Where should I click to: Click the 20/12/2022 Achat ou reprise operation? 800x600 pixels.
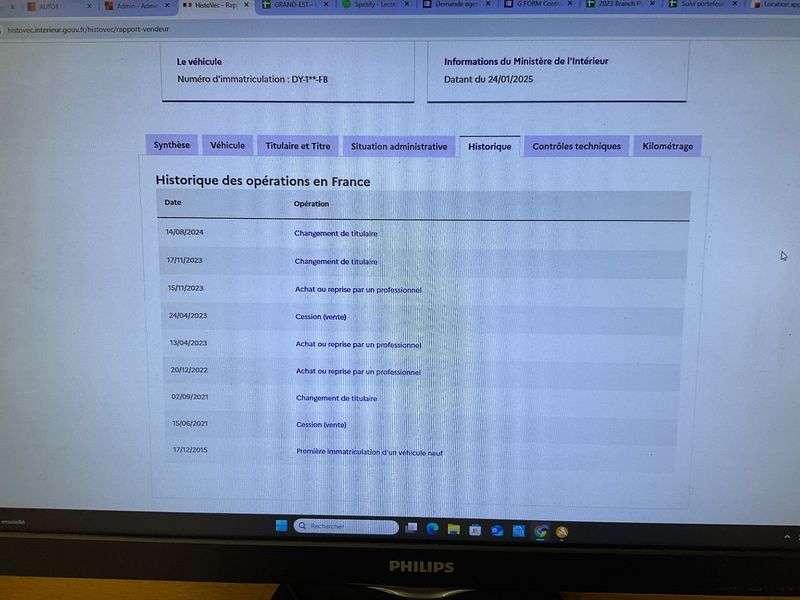coord(358,372)
